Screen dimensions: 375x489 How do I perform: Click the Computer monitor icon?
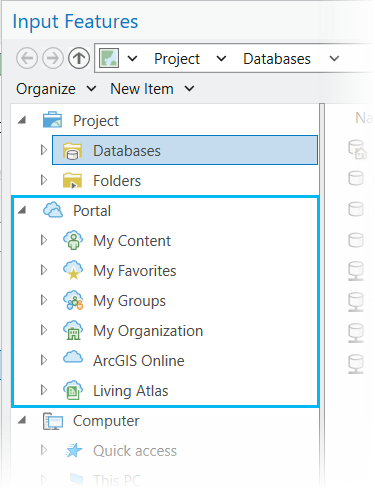tap(53, 421)
